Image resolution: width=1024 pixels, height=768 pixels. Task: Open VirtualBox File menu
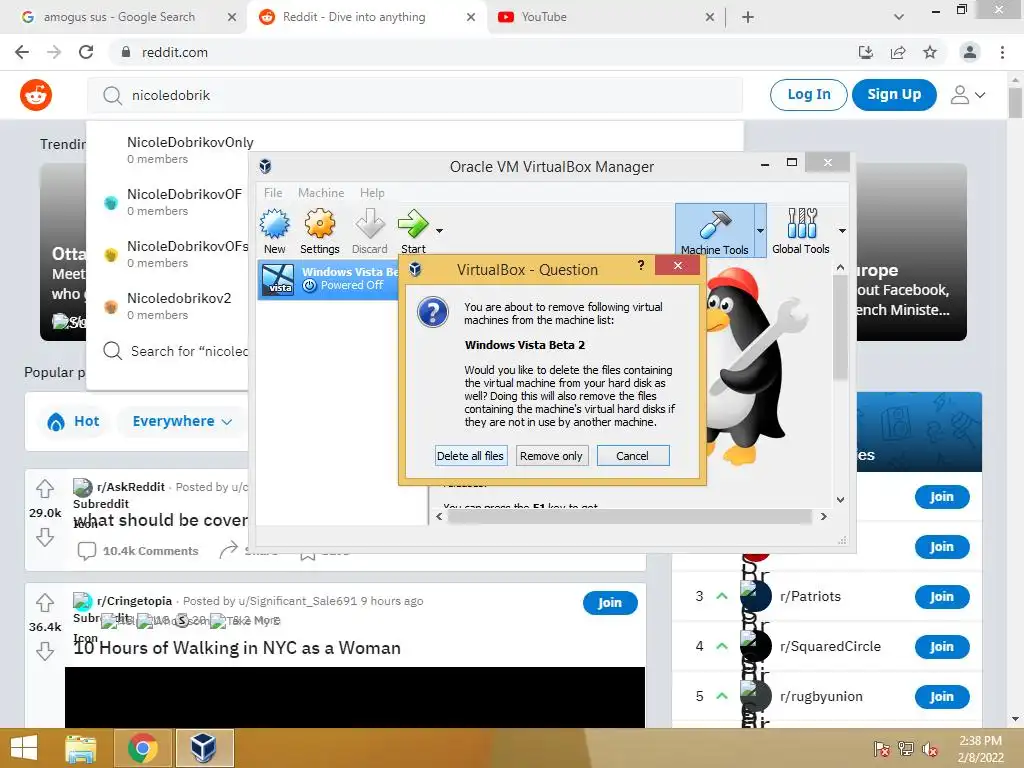[273, 193]
